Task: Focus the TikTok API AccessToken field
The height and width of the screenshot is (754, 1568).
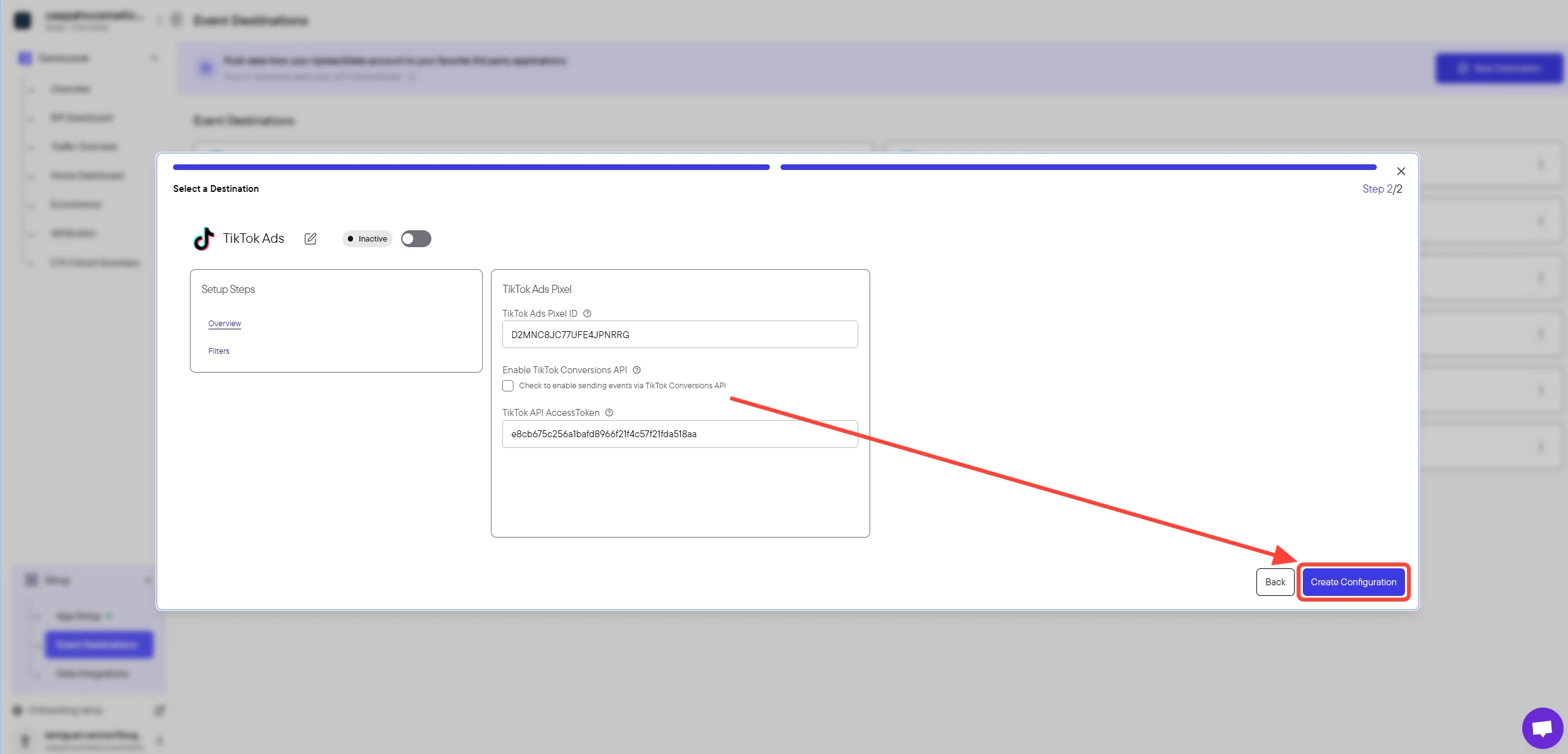Action: pos(680,434)
